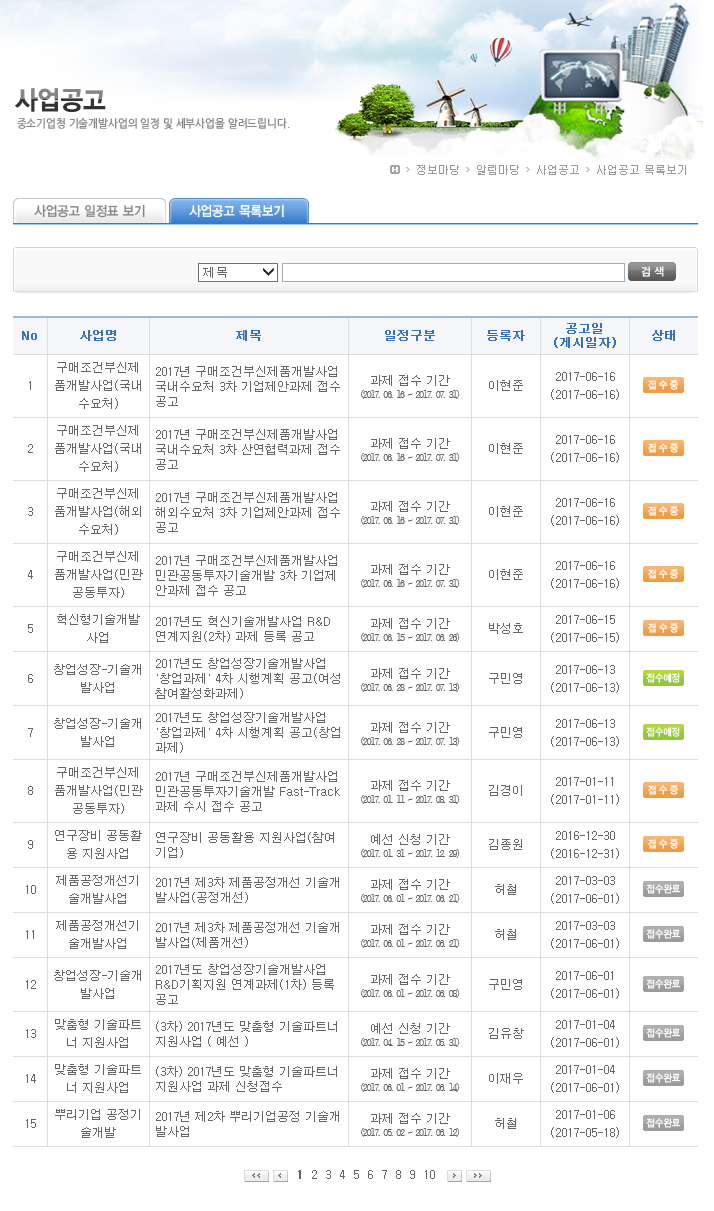The width and height of the screenshot is (714, 1211).
Task: Click 정보마당 in the breadcrumb
Action: [x=437, y=170]
